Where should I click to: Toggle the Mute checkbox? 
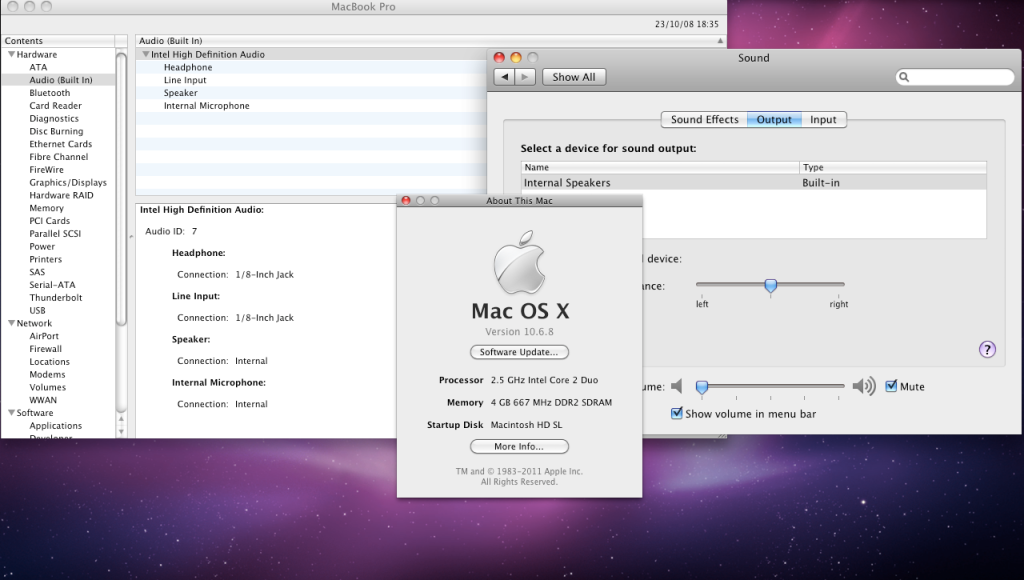(892, 386)
